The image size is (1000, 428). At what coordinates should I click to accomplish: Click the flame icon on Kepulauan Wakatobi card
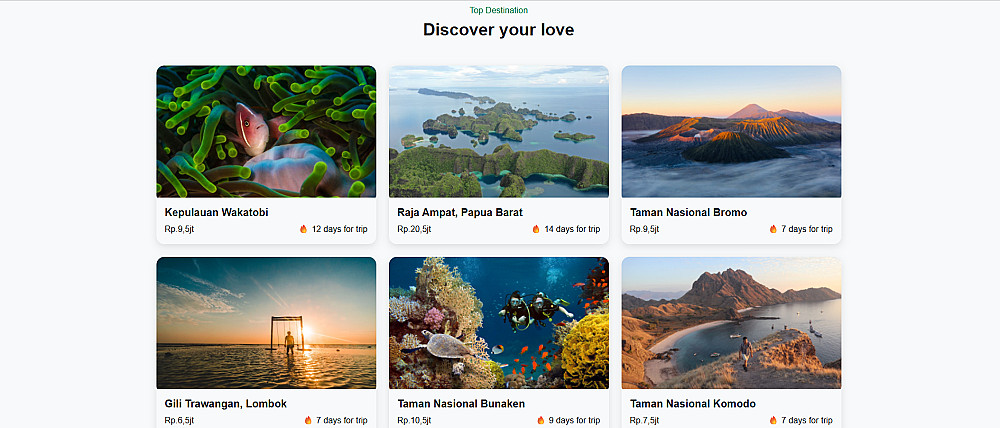tap(303, 229)
